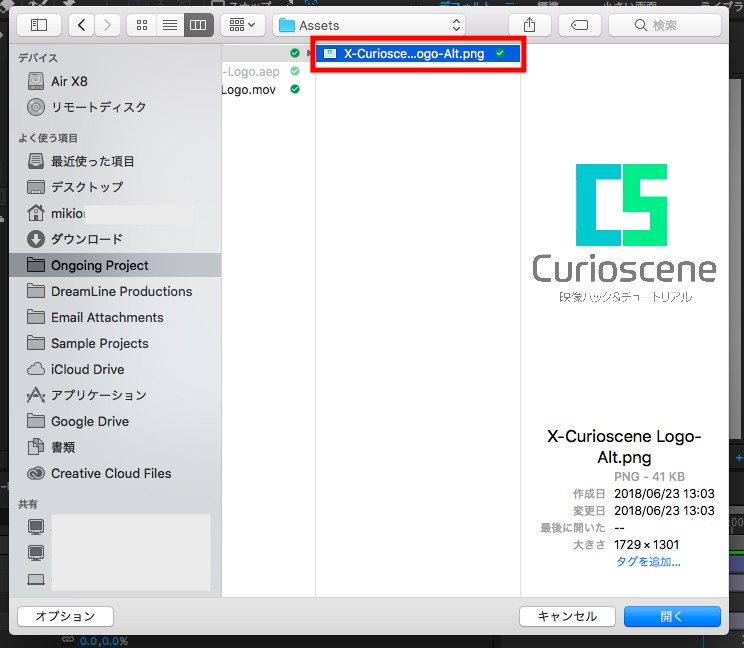Click the Ongoing Project folder icon
744x648 pixels.
pos(36,265)
